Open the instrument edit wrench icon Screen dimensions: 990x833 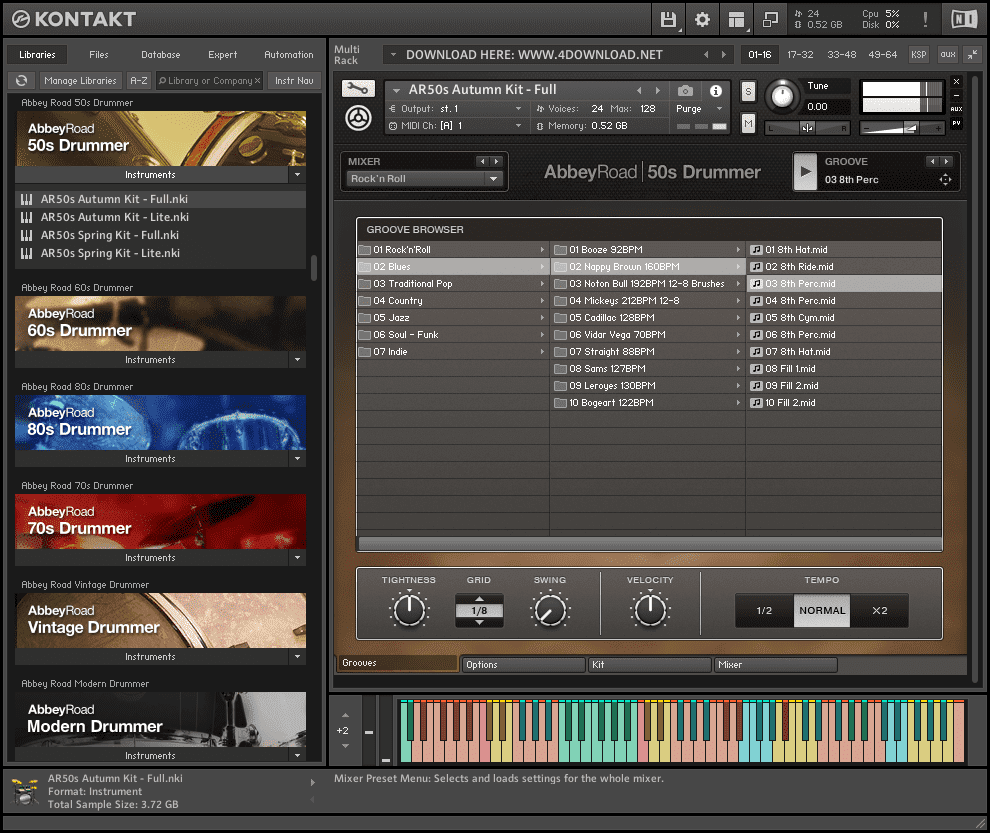(x=358, y=88)
